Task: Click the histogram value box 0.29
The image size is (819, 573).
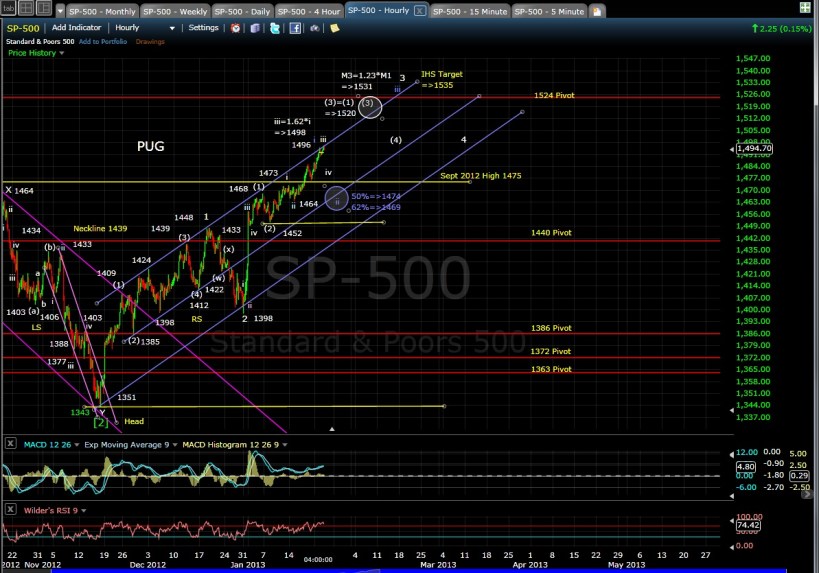Action: 799,475
